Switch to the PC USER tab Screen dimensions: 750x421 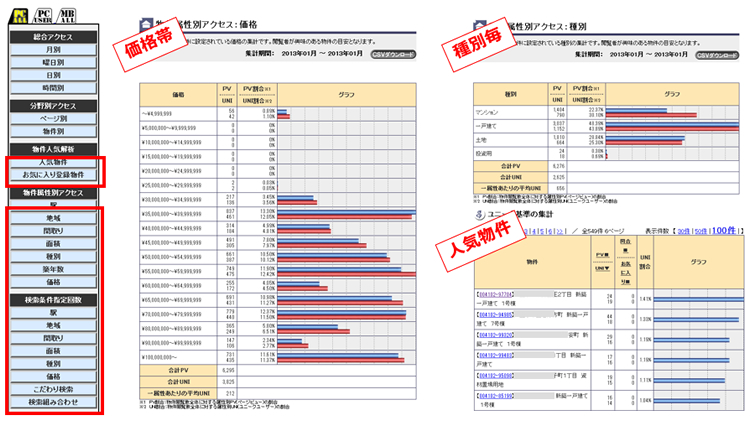[x=43, y=16]
